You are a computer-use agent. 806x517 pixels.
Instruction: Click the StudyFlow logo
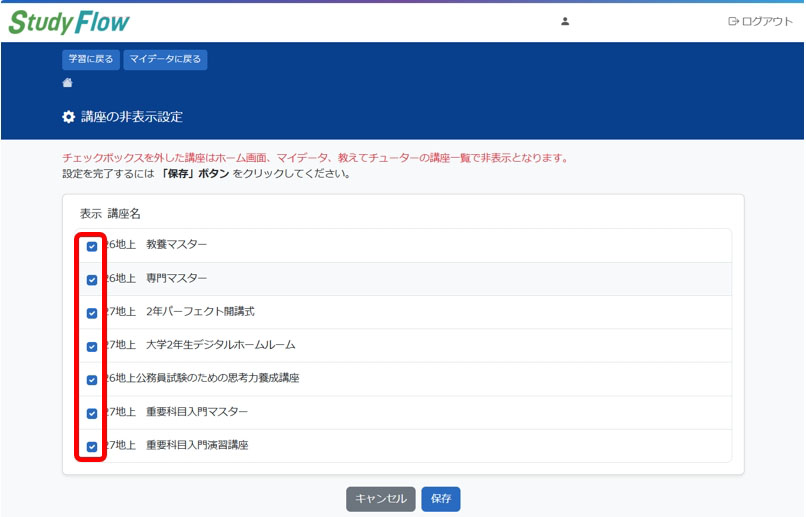point(69,21)
